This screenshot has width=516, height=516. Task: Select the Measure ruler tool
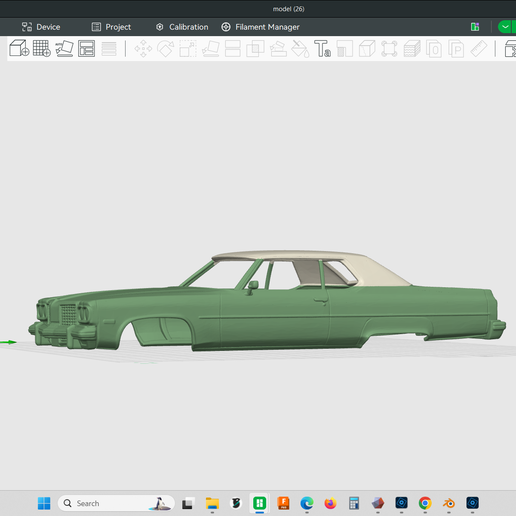479,49
